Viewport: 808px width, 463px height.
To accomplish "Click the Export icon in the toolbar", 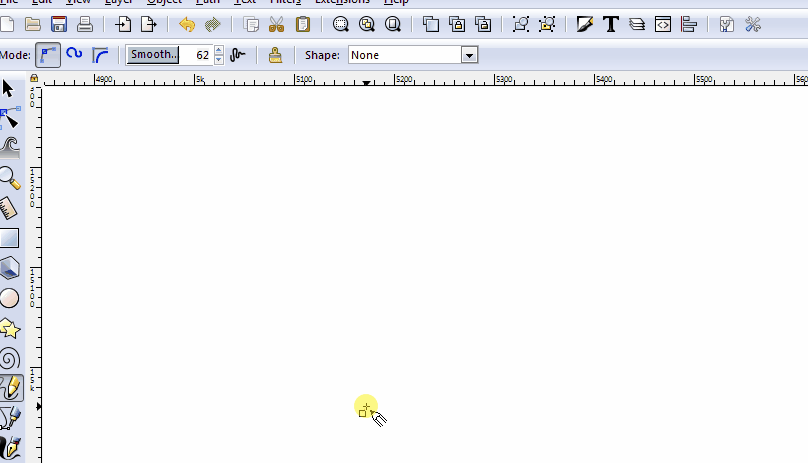I will coord(148,24).
